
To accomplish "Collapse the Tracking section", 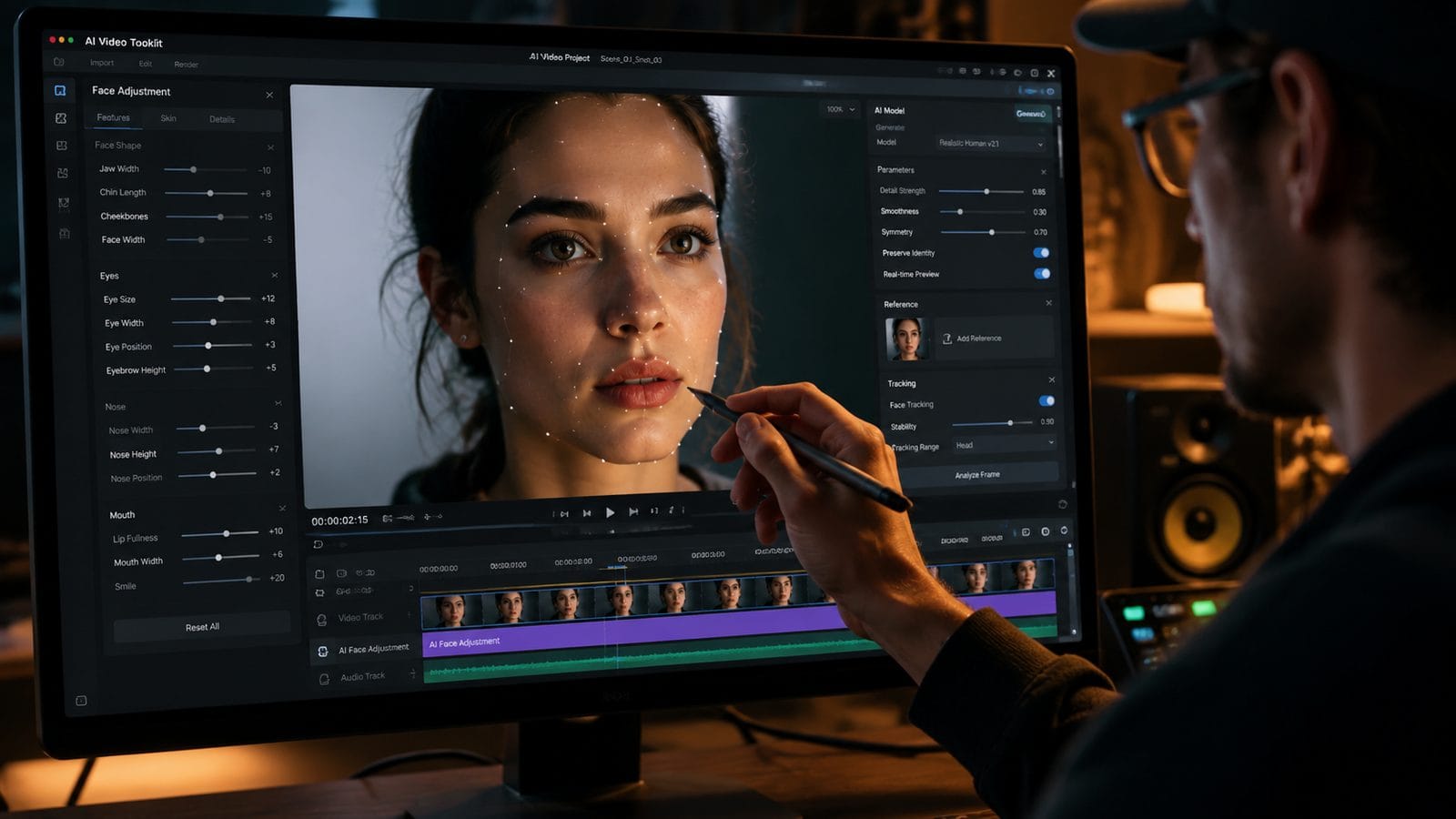I will [x=1052, y=380].
